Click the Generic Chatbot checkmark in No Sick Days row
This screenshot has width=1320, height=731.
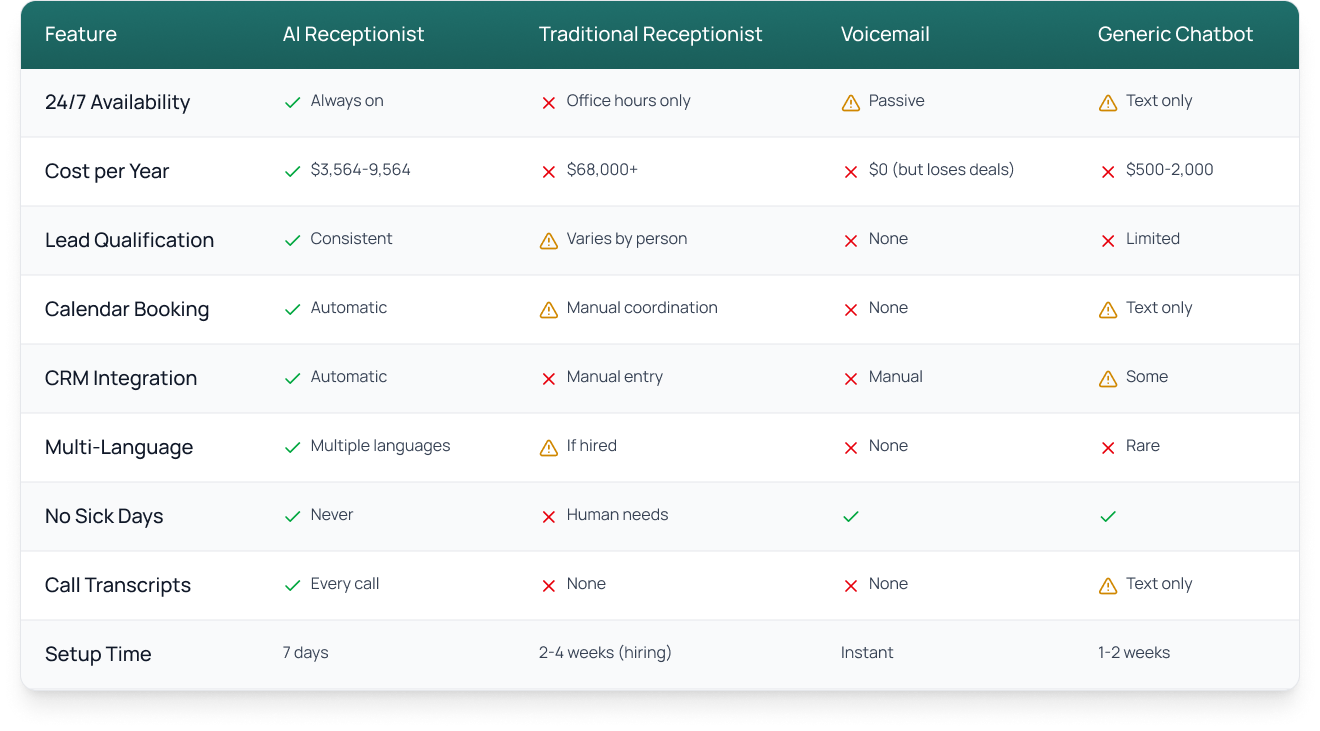coord(1107,516)
